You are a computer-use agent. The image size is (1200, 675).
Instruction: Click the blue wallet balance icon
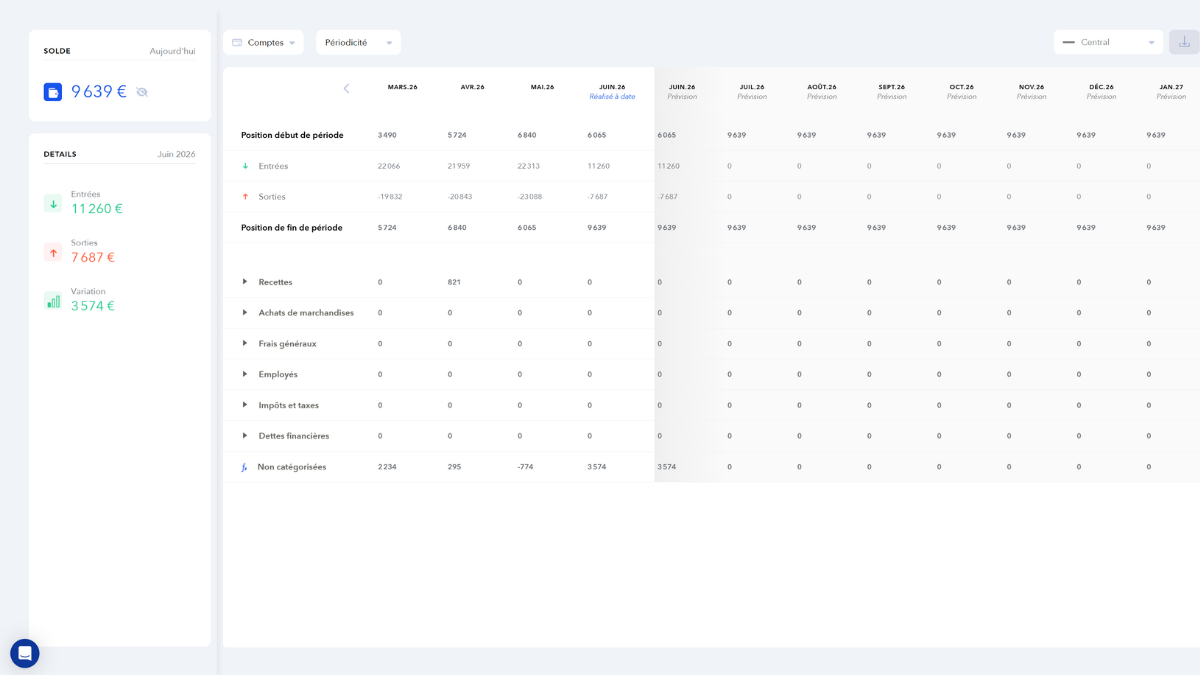click(53, 92)
